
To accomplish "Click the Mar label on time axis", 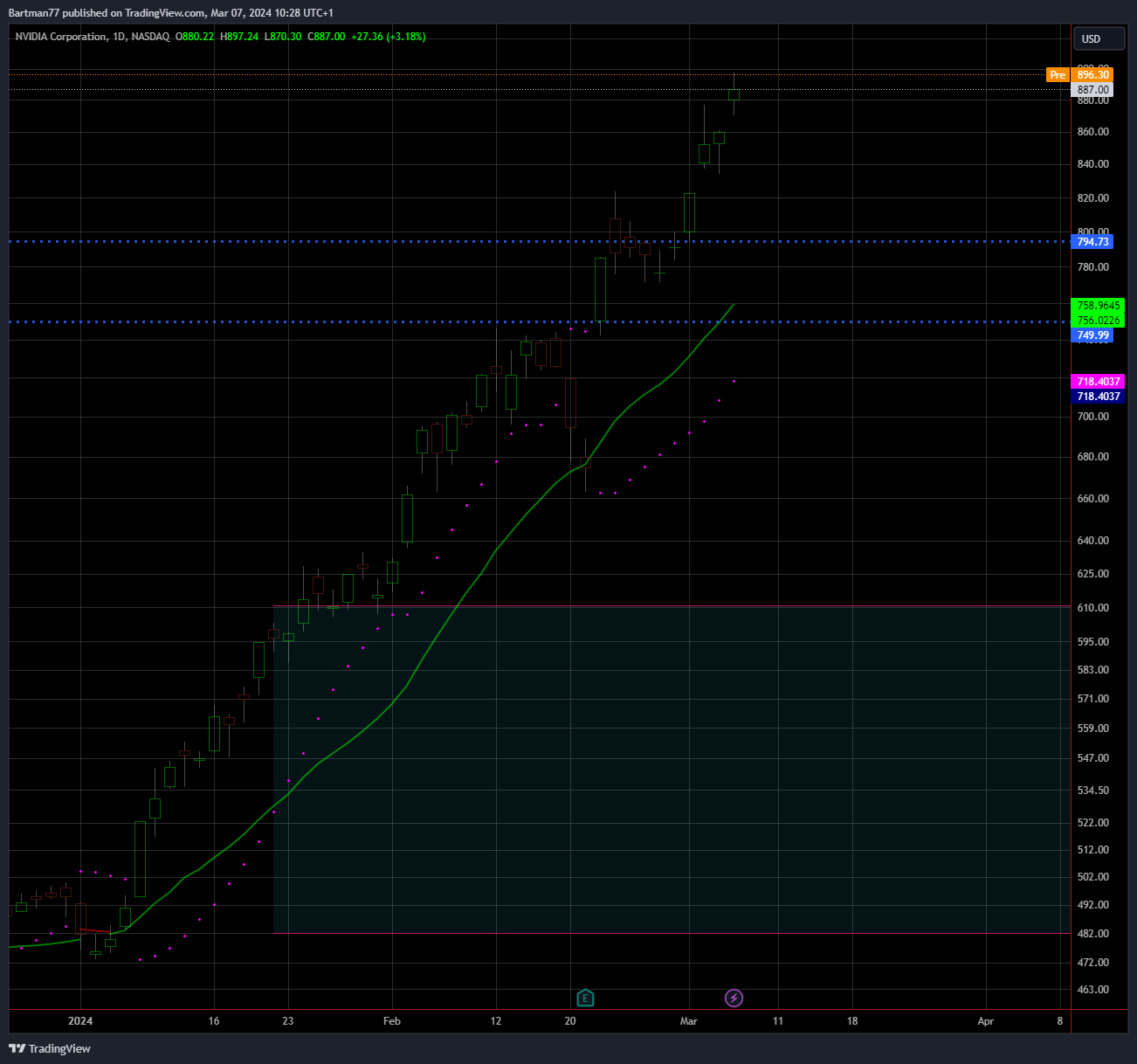I will [x=689, y=1021].
